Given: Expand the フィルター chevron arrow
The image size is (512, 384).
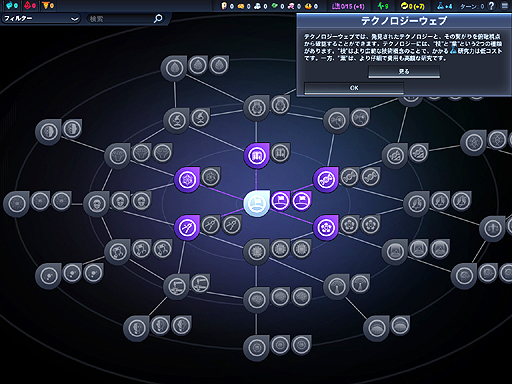Looking at the screenshot, I should click(75, 19).
